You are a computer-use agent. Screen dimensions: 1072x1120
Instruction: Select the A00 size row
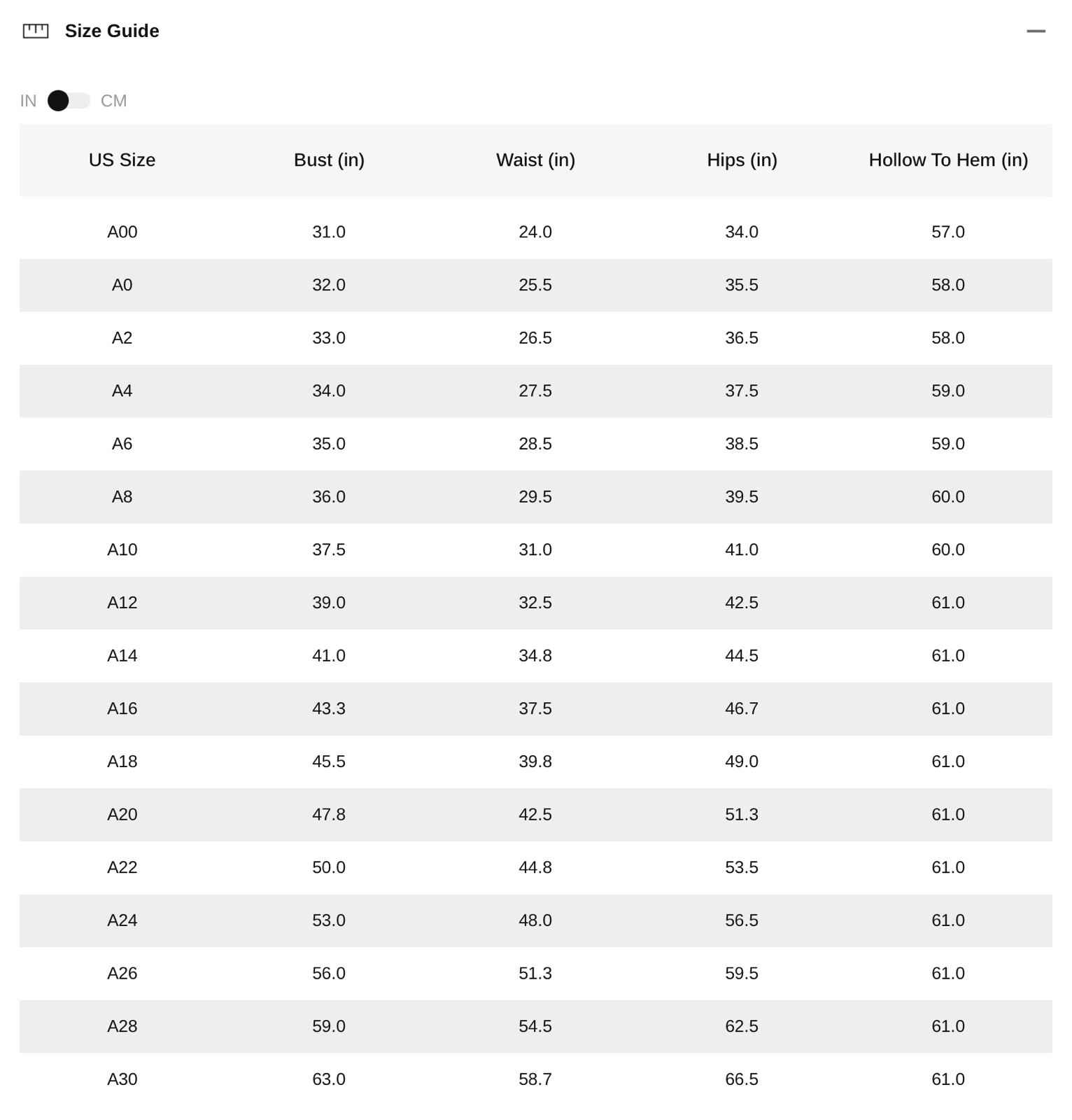point(536,232)
